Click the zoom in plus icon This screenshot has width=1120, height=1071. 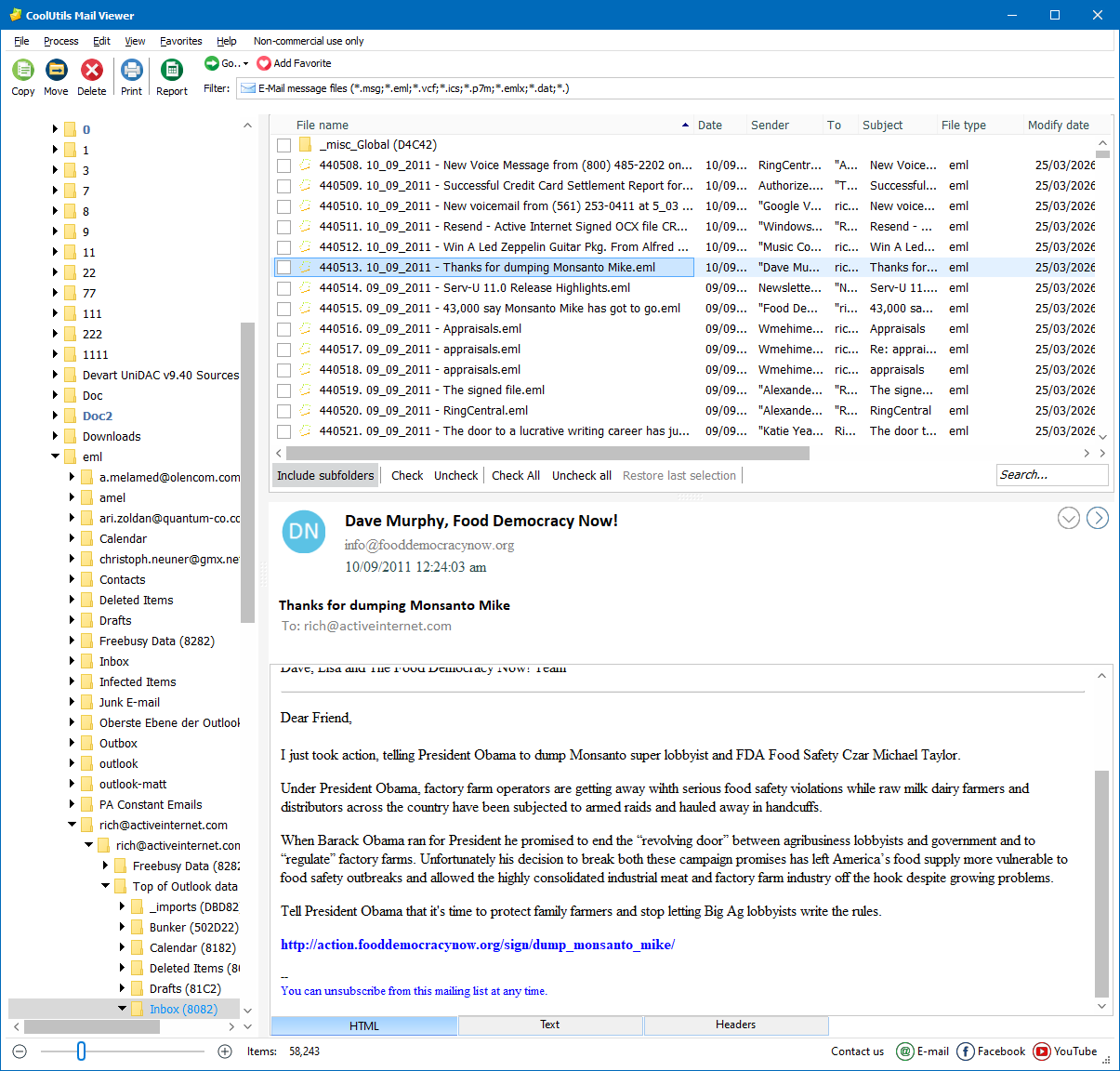(x=225, y=1051)
